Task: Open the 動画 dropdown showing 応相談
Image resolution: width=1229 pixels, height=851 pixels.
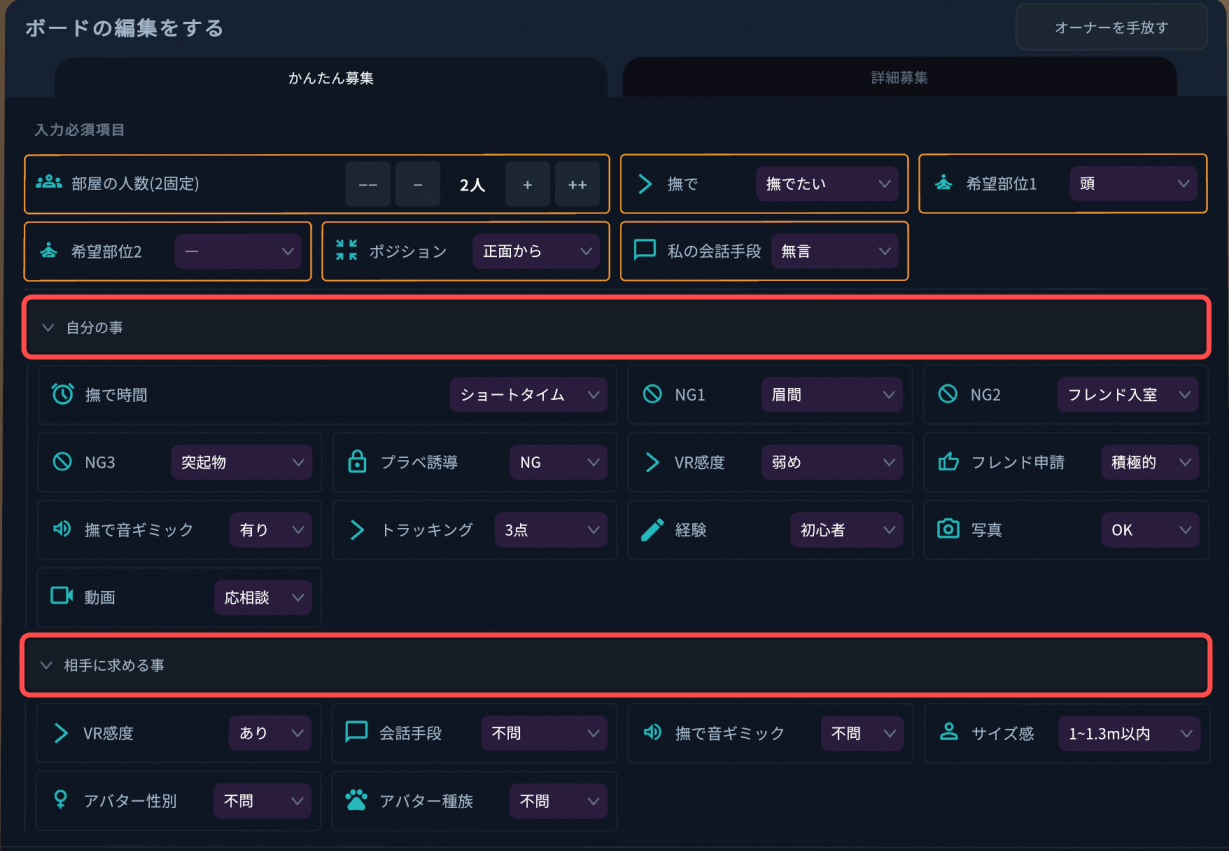Action: coord(263,597)
